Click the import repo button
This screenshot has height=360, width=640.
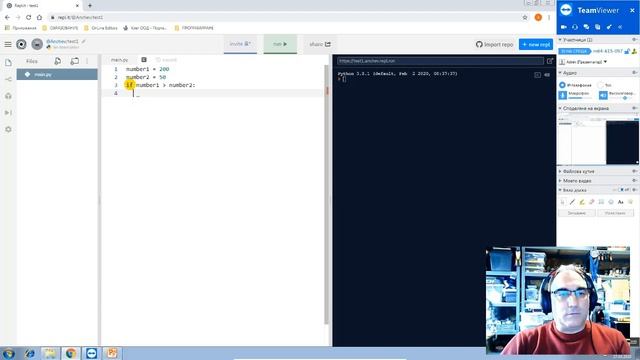pos(494,44)
